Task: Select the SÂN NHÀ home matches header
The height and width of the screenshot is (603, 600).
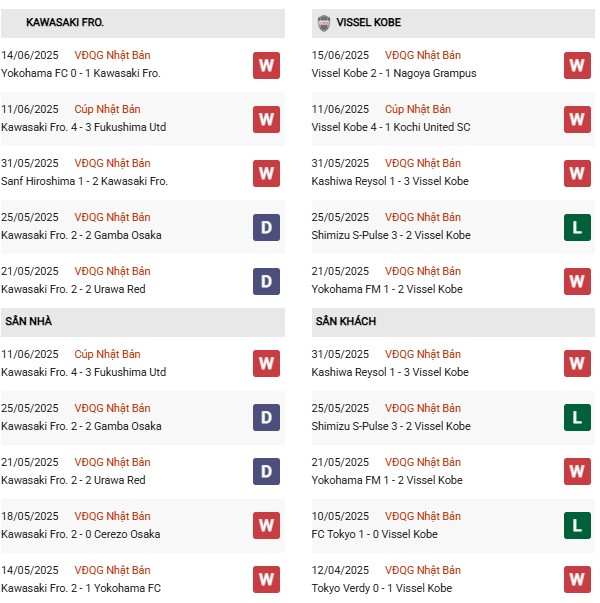Action: [143, 322]
